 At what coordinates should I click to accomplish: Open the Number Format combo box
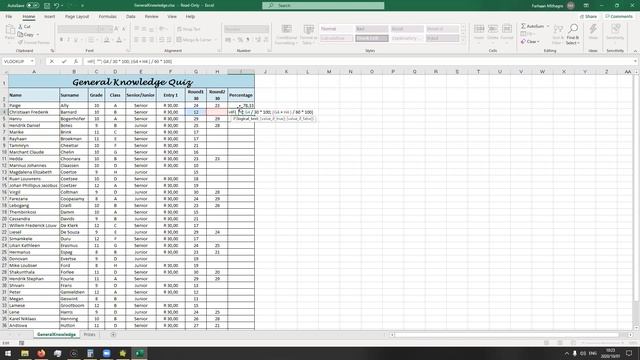tap(246, 29)
